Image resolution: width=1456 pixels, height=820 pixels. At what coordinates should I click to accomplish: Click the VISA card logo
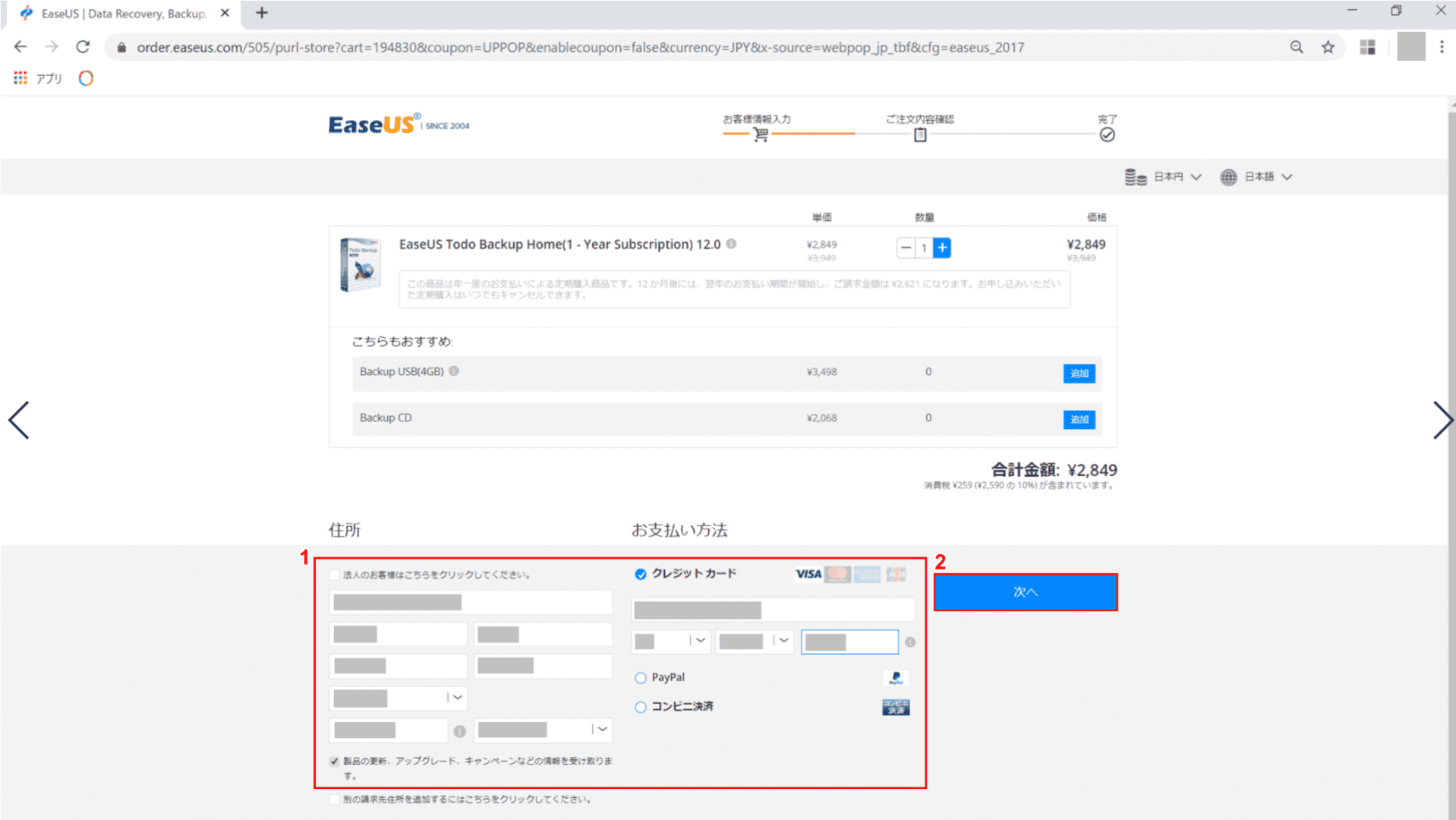pos(808,574)
